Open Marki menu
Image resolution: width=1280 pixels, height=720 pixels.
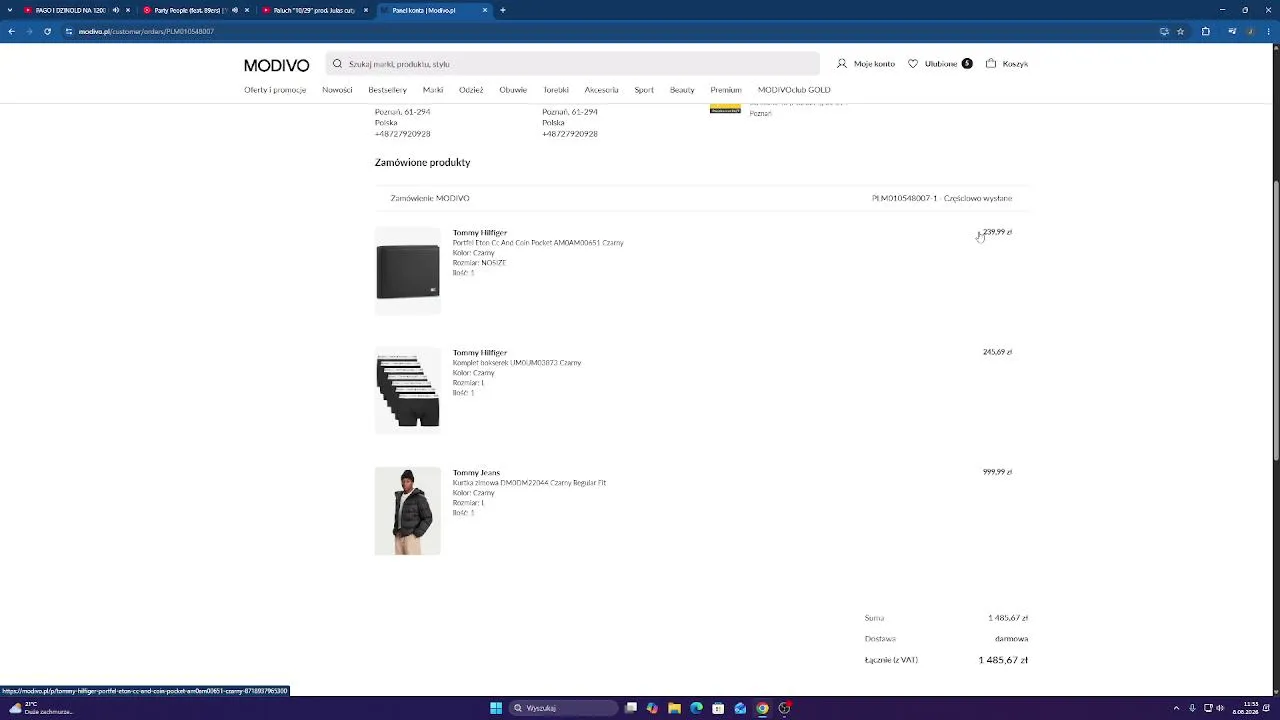point(433,90)
